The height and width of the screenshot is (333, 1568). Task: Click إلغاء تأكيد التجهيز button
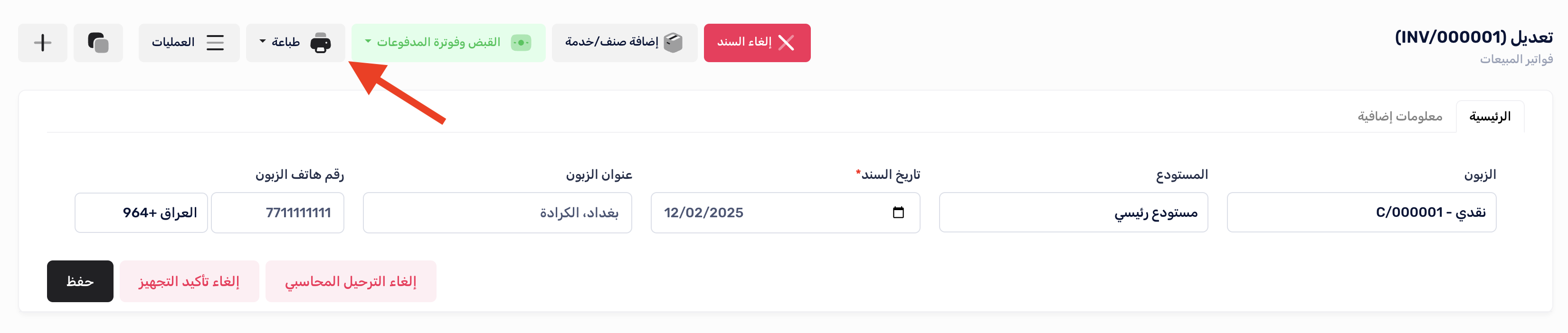tap(190, 281)
